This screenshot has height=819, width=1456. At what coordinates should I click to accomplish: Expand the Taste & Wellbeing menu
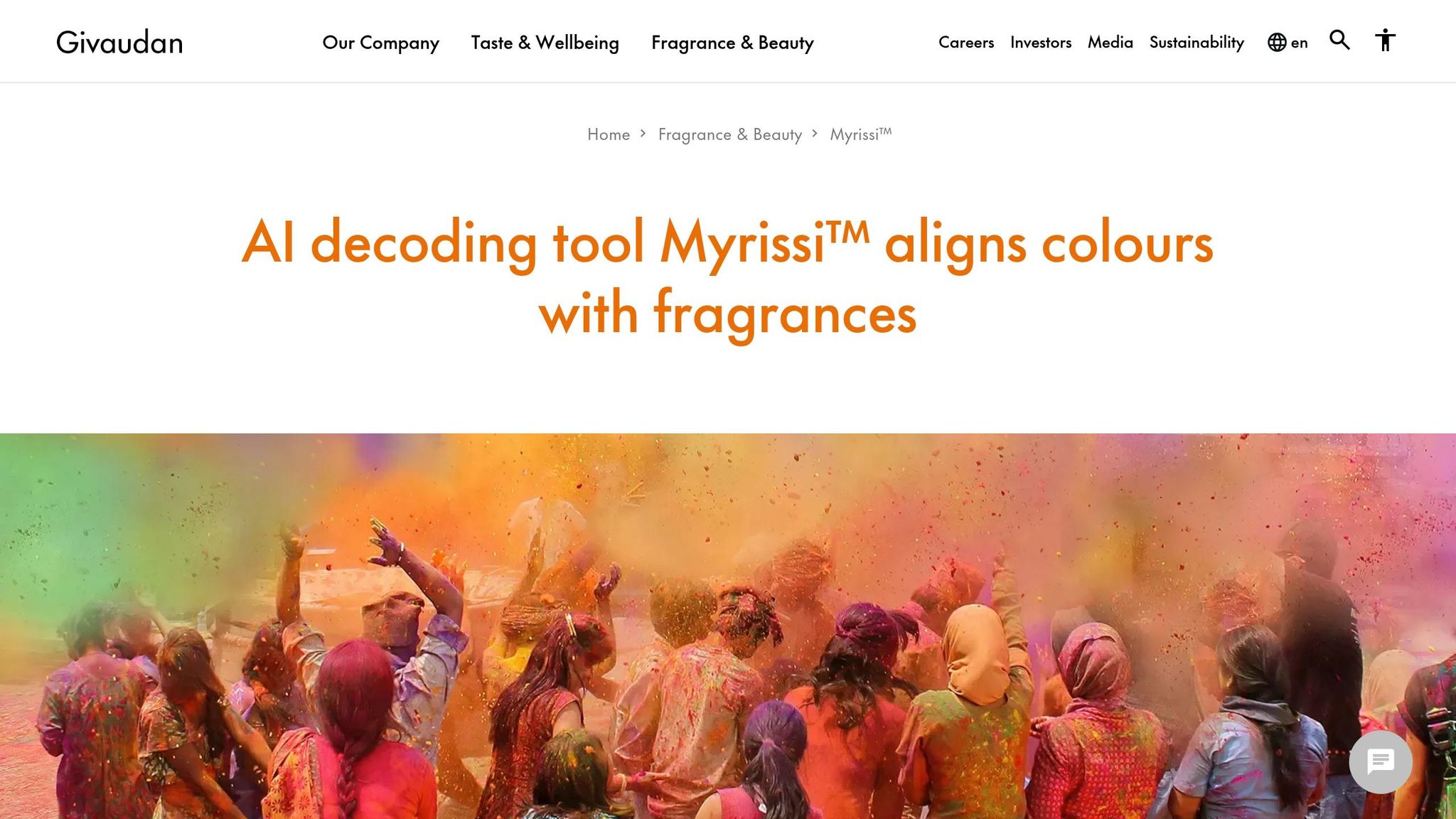tap(545, 43)
